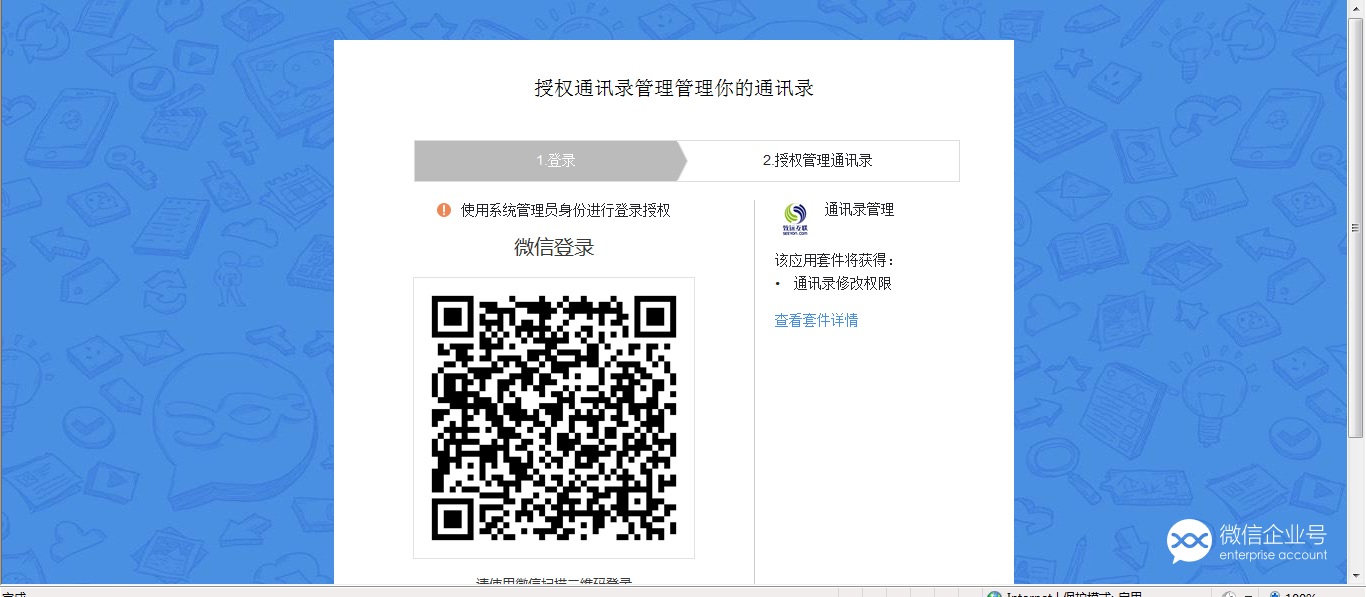
Task: Click the scrollbar up arrow
Action: (1356, 9)
